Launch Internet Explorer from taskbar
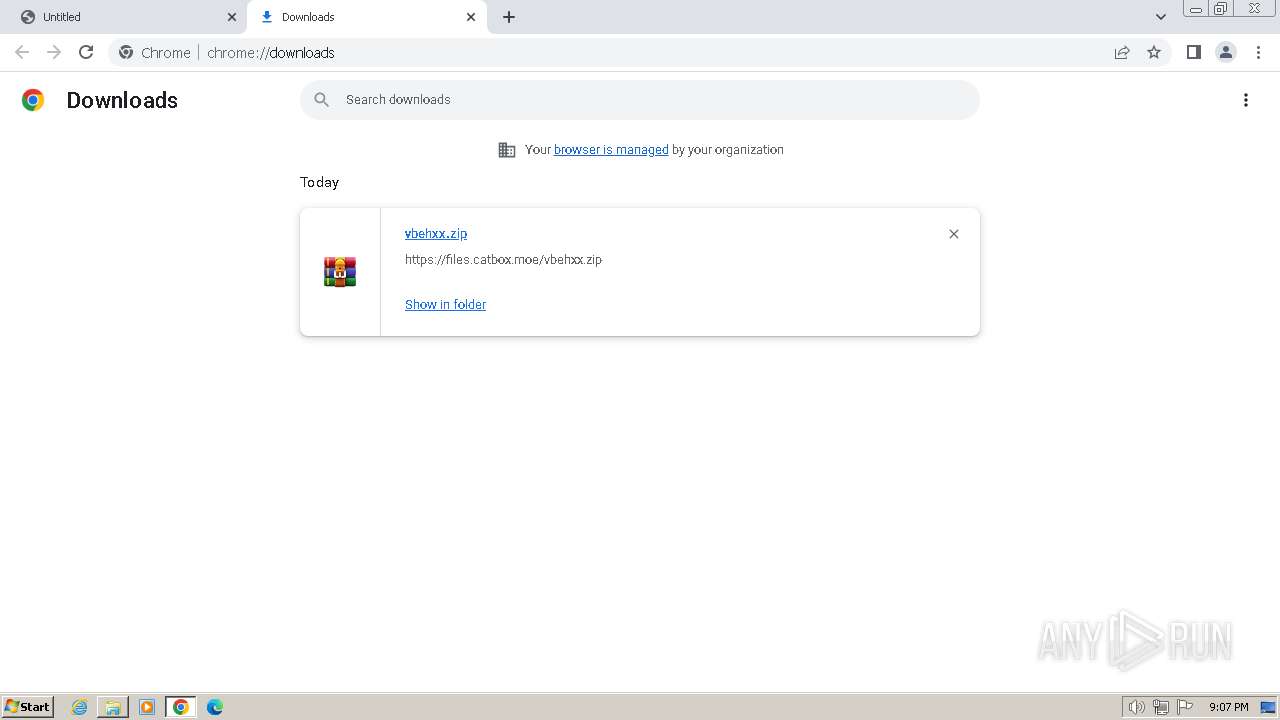Viewport: 1280px width, 720px height. (80, 707)
